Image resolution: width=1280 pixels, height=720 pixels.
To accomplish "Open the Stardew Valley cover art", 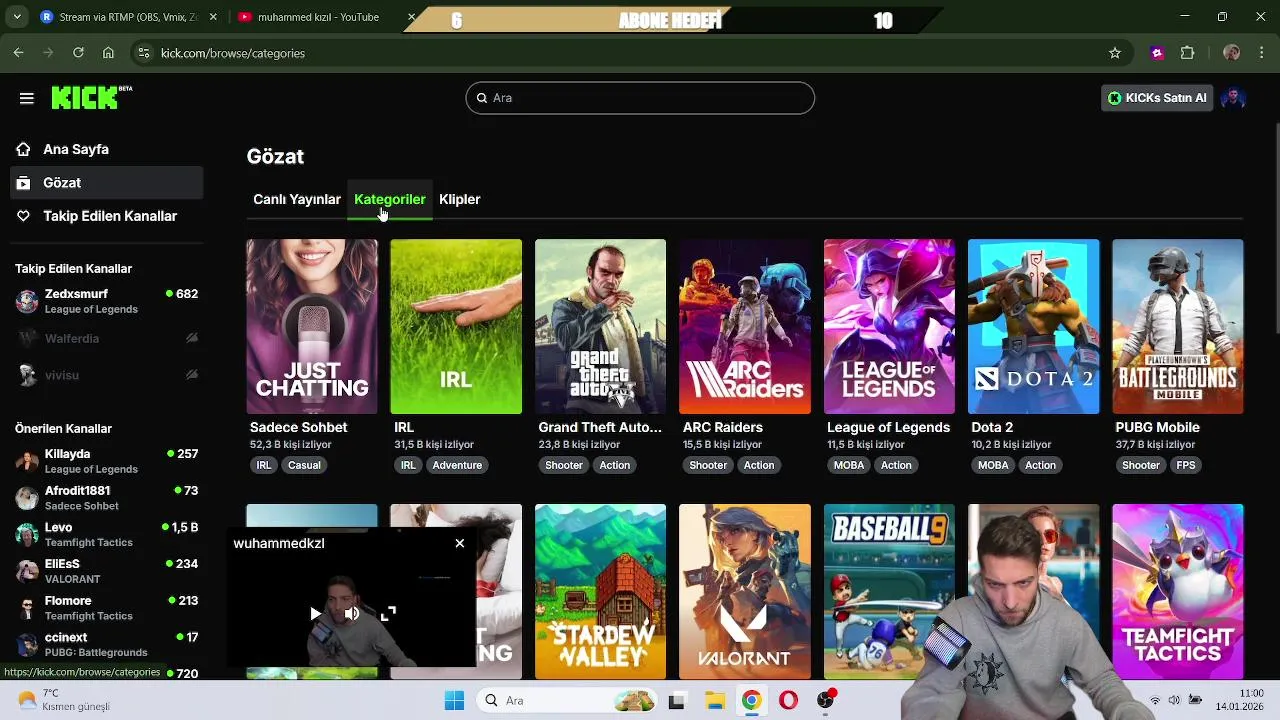I will coord(600,591).
